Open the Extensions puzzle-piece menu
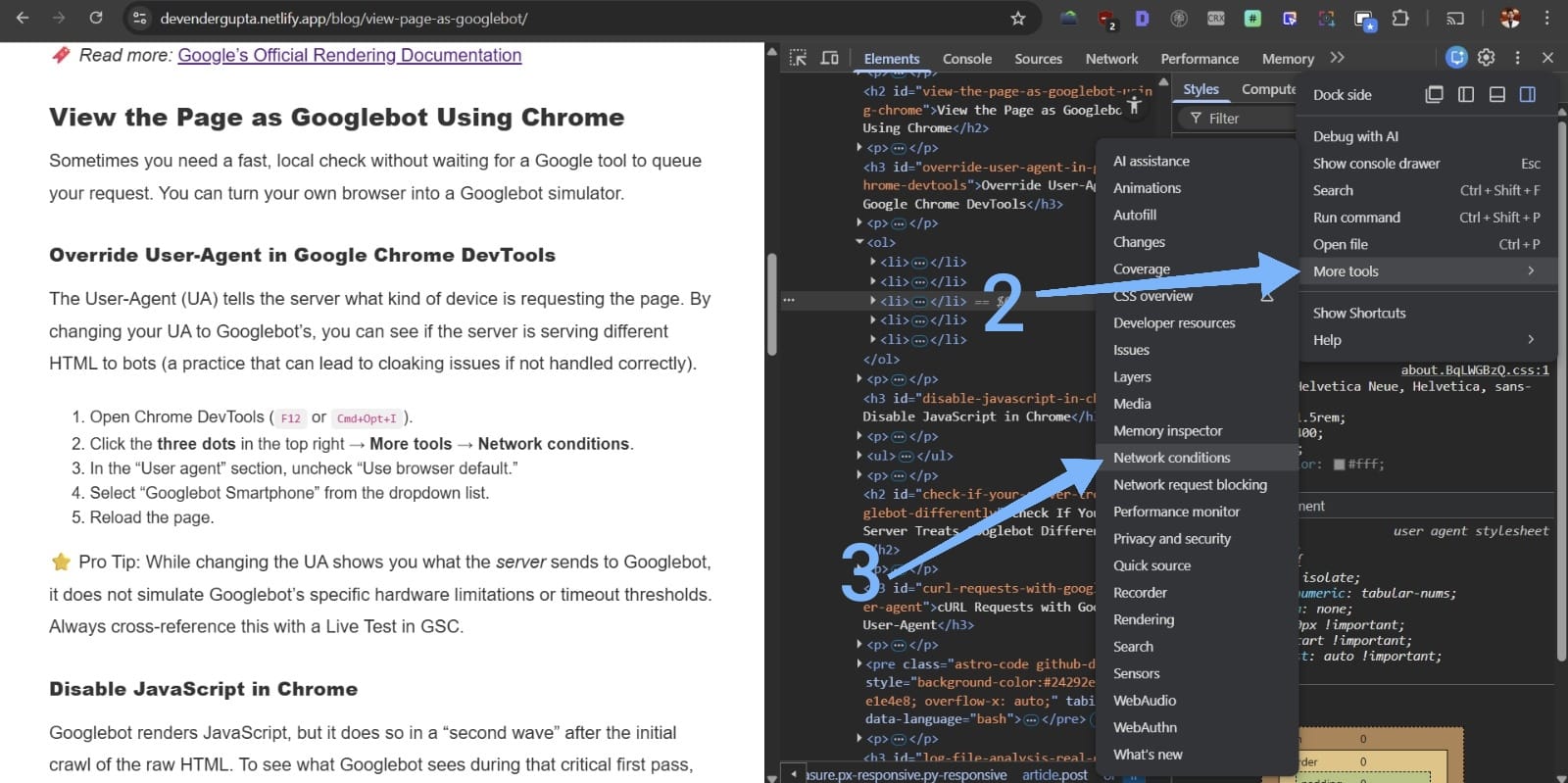Image resolution: width=1568 pixels, height=783 pixels. (x=1400, y=18)
